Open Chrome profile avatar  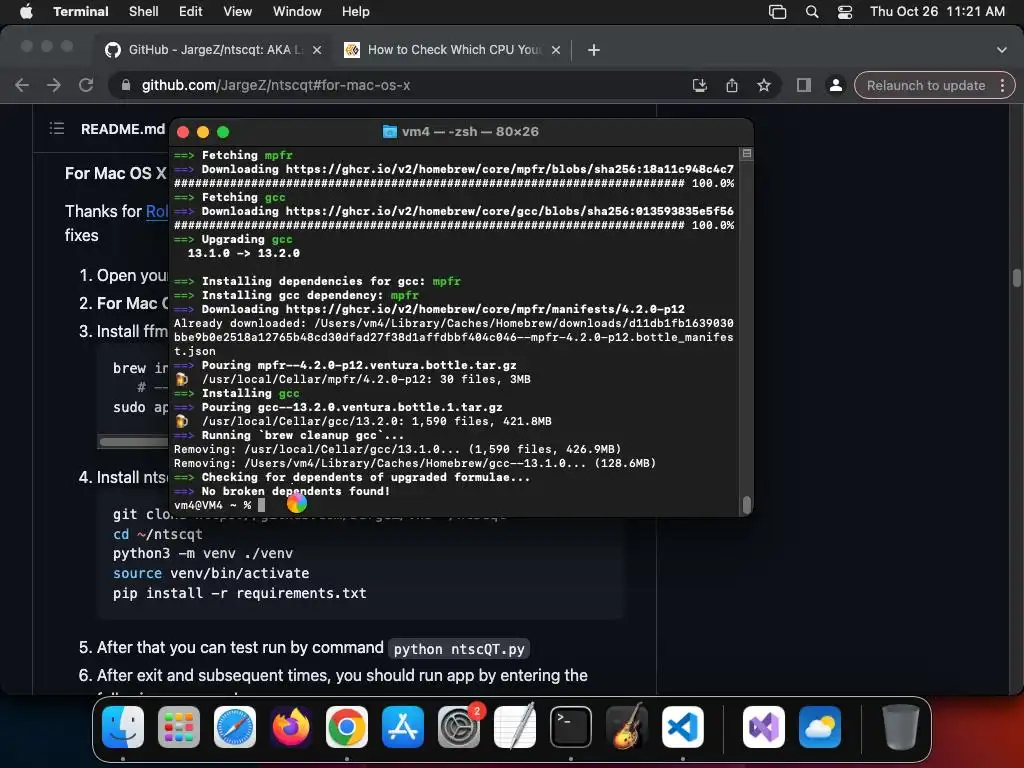(x=835, y=85)
